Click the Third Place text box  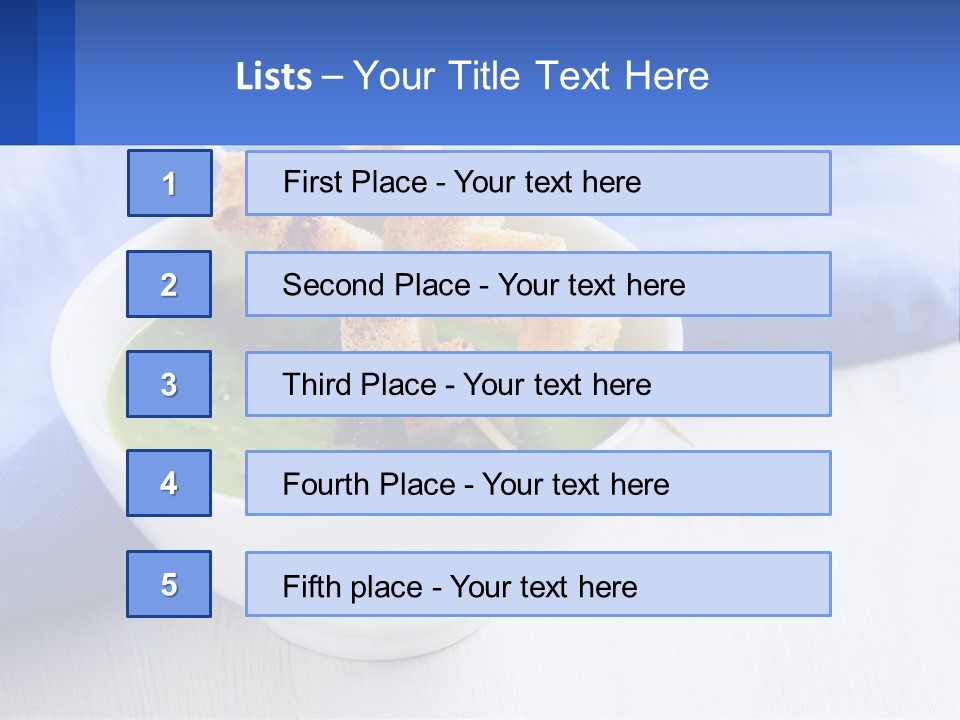point(538,384)
